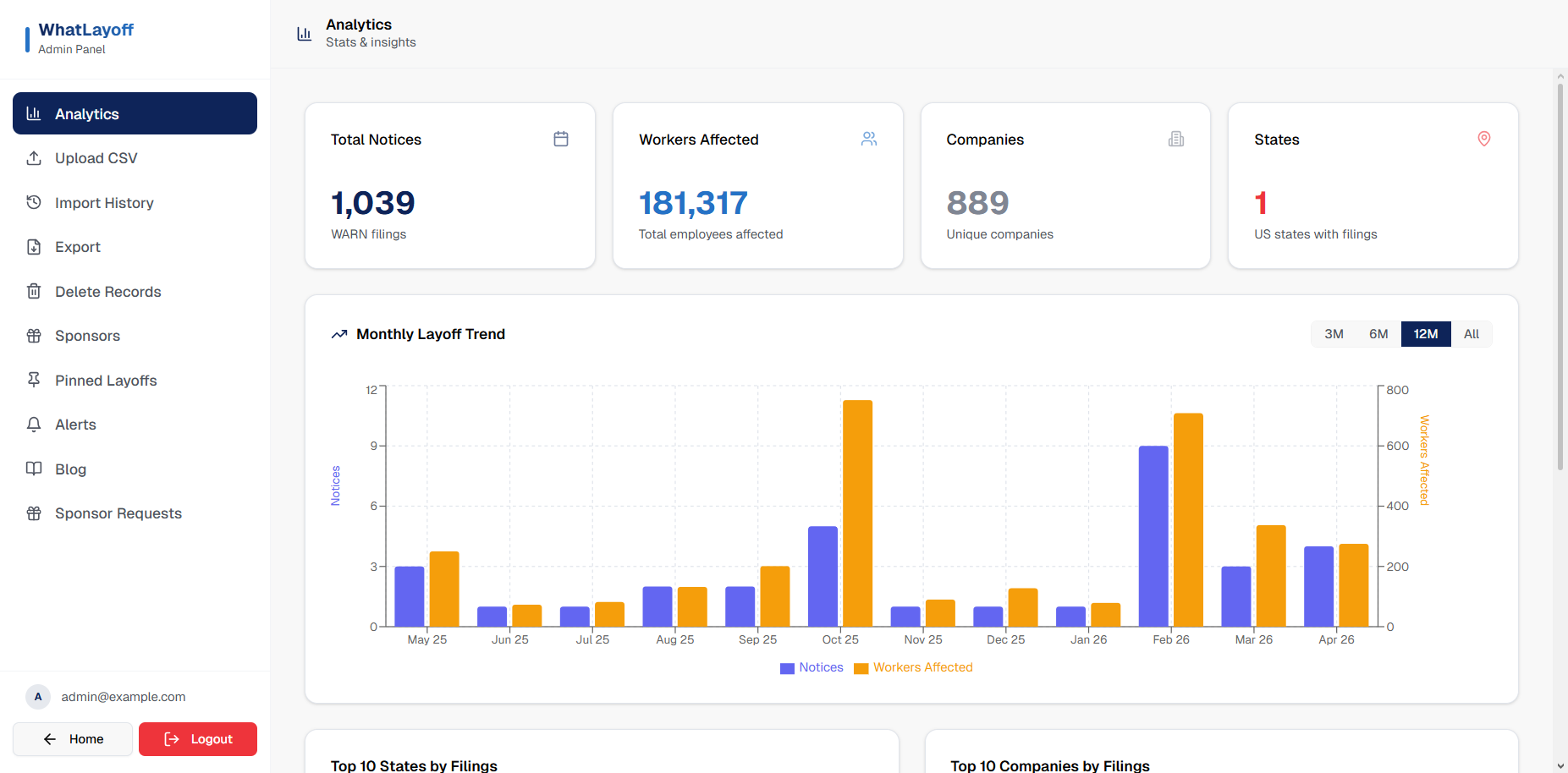Click the Apr 26 blue notices bar
The width and height of the screenshot is (1568, 773).
coord(1318,586)
